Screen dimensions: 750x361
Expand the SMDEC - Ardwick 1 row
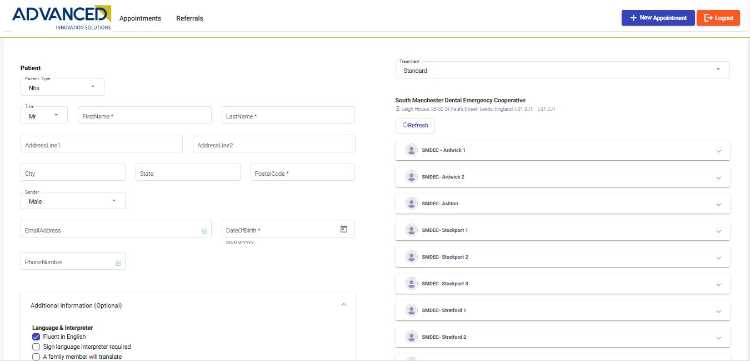tap(562, 150)
